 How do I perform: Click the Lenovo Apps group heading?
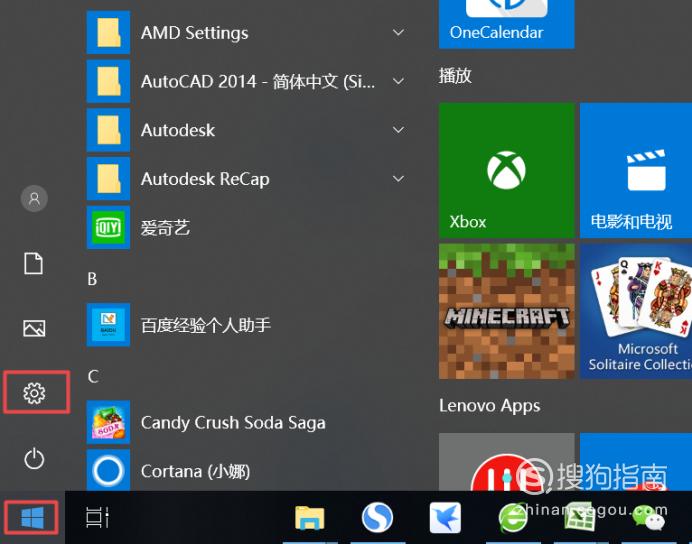click(x=489, y=406)
